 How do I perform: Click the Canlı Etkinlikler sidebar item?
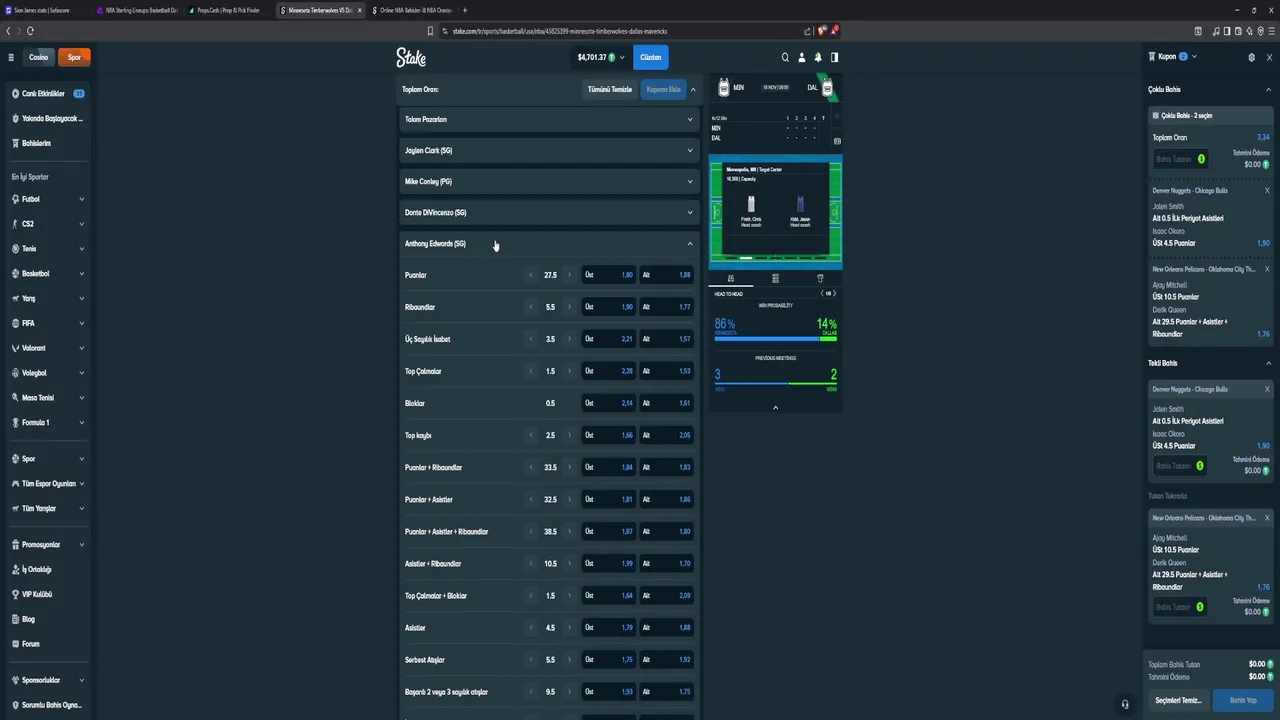click(46, 93)
